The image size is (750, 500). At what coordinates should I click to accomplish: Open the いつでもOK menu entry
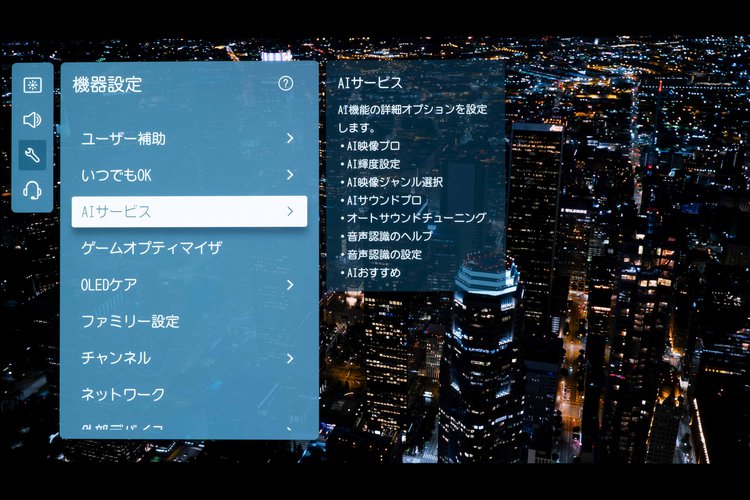pyautogui.click(x=116, y=175)
